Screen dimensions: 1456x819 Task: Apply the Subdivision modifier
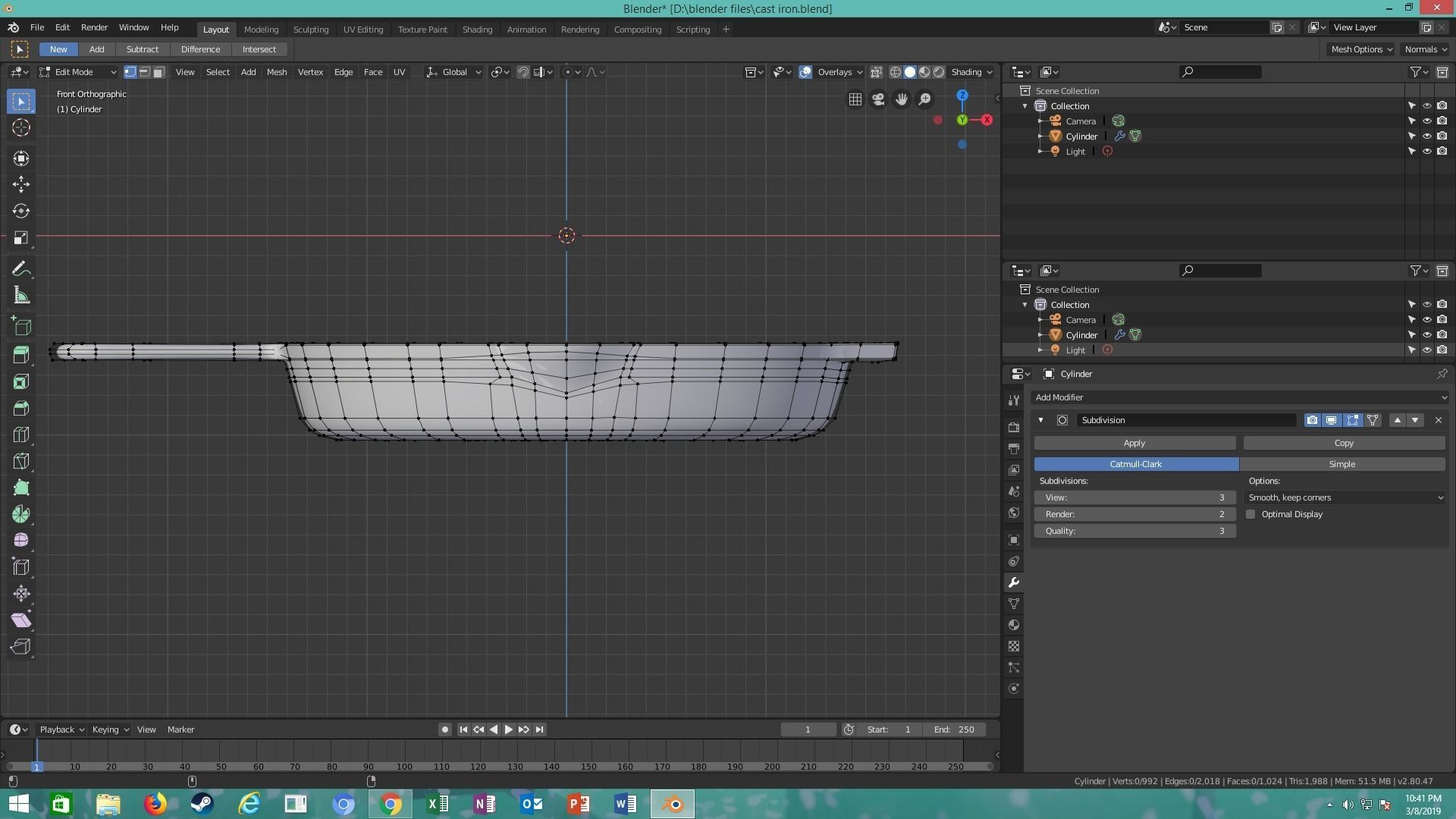(1134, 443)
